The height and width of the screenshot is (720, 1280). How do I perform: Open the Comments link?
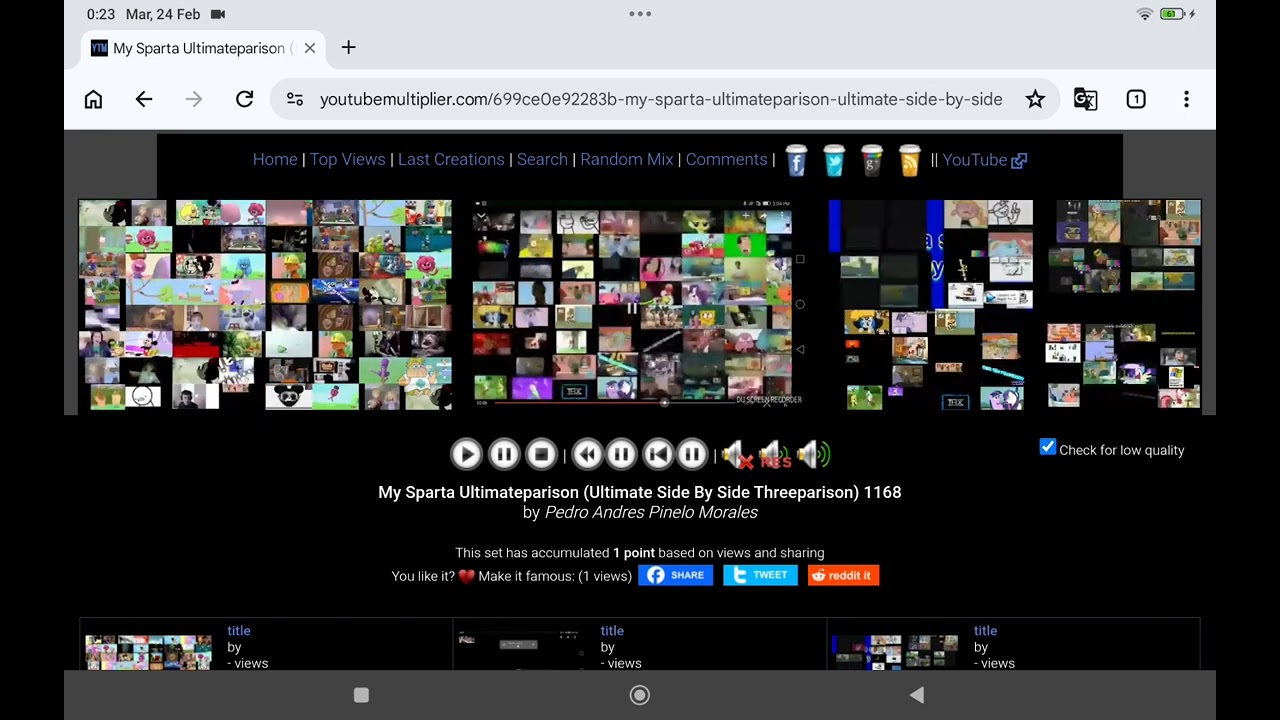(x=727, y=160)
